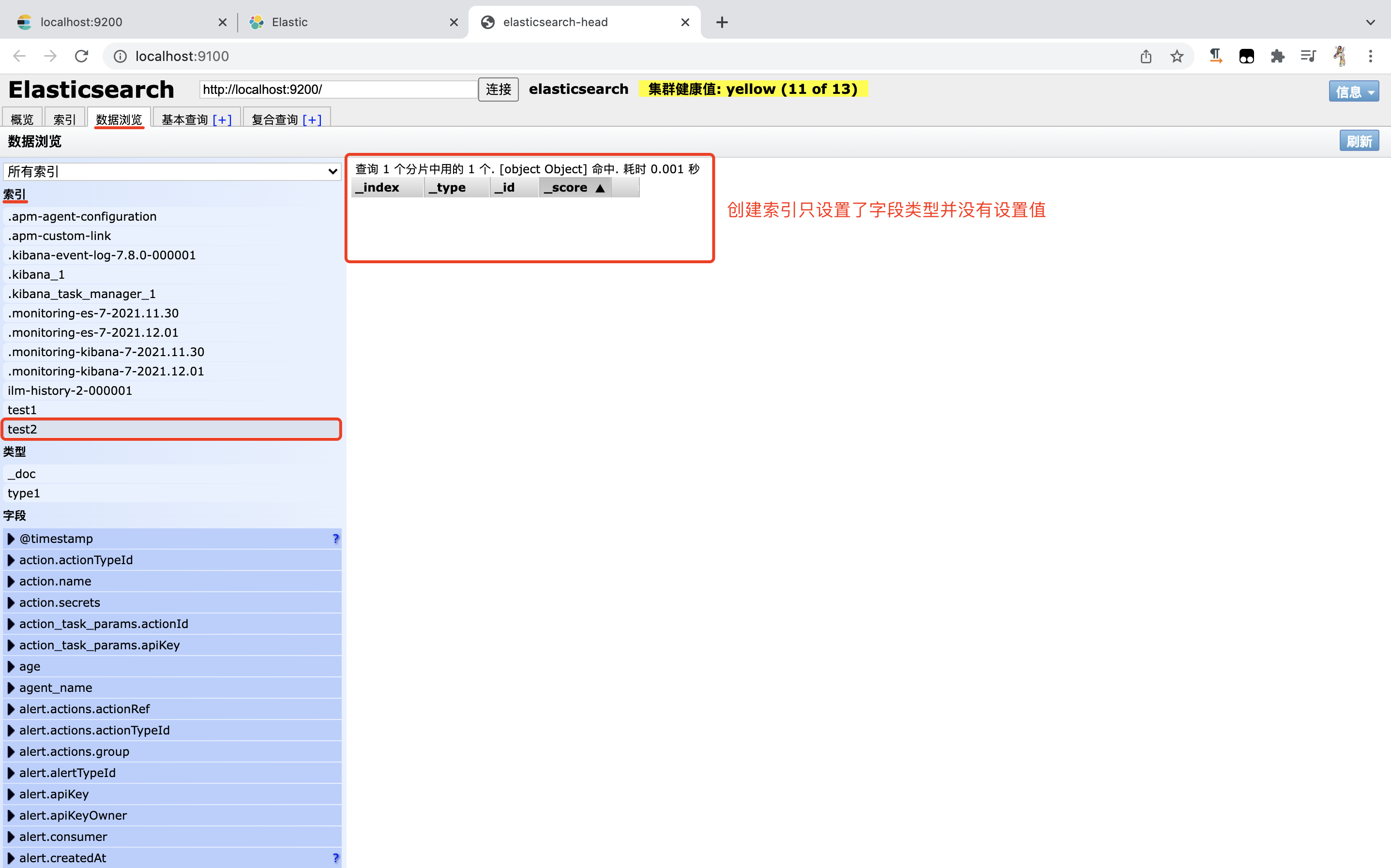Select .kibana-event-log-7.8.0-000001 index
The image size is (1391, 868).
coord(172,255)
